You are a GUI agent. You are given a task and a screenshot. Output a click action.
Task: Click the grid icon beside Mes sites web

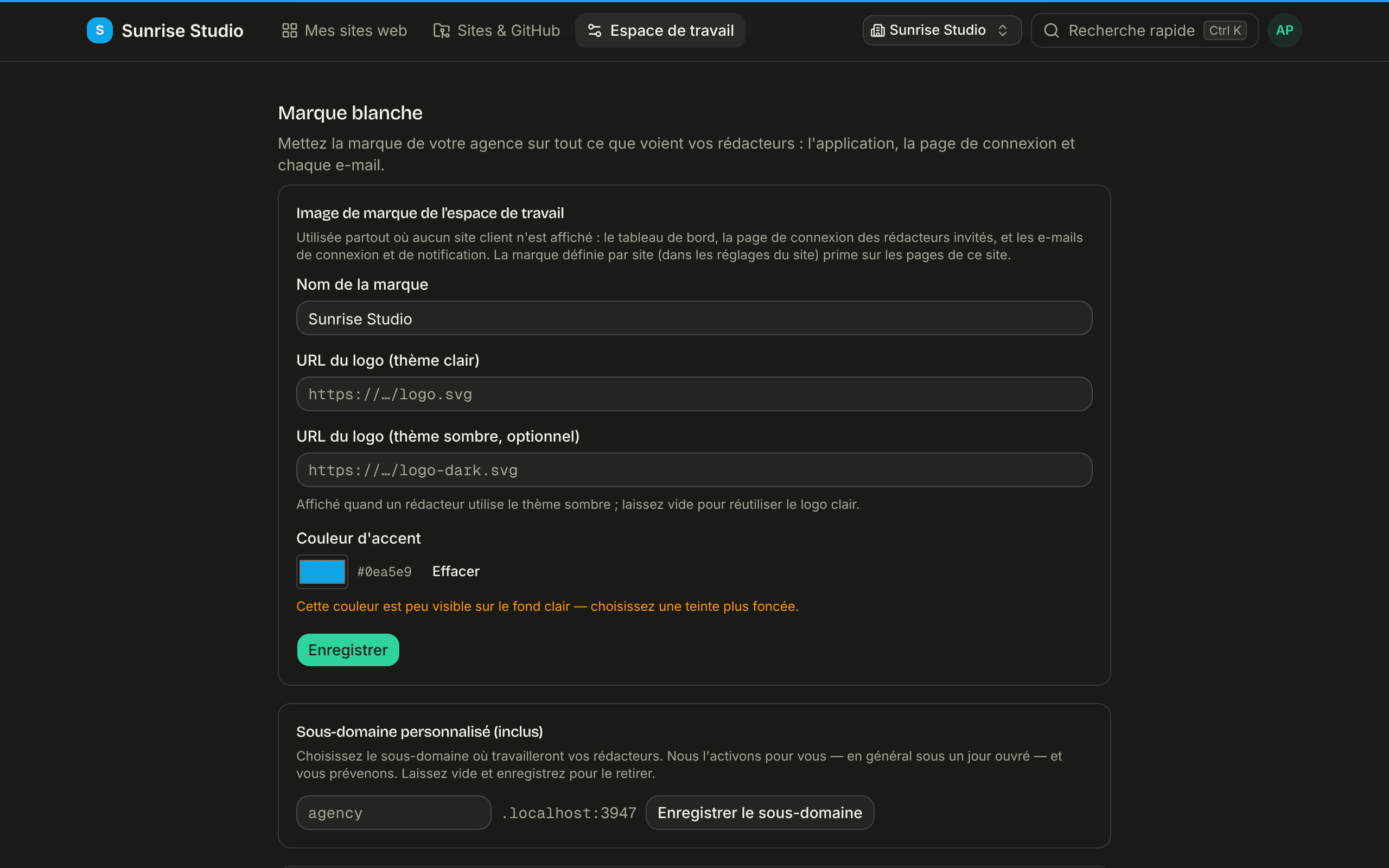point(289,30)
